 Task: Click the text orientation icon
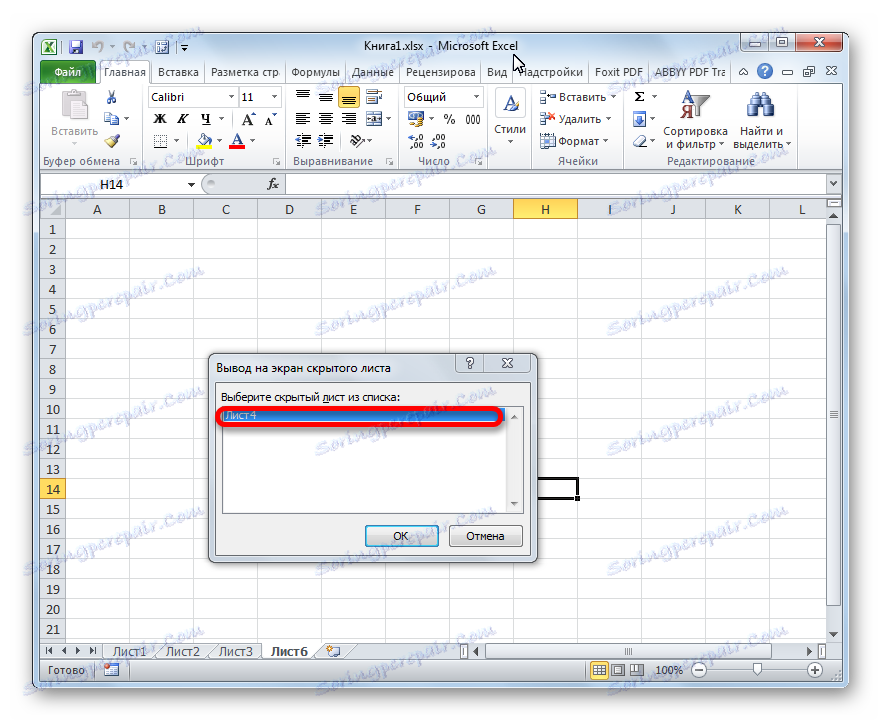[357, 141]
